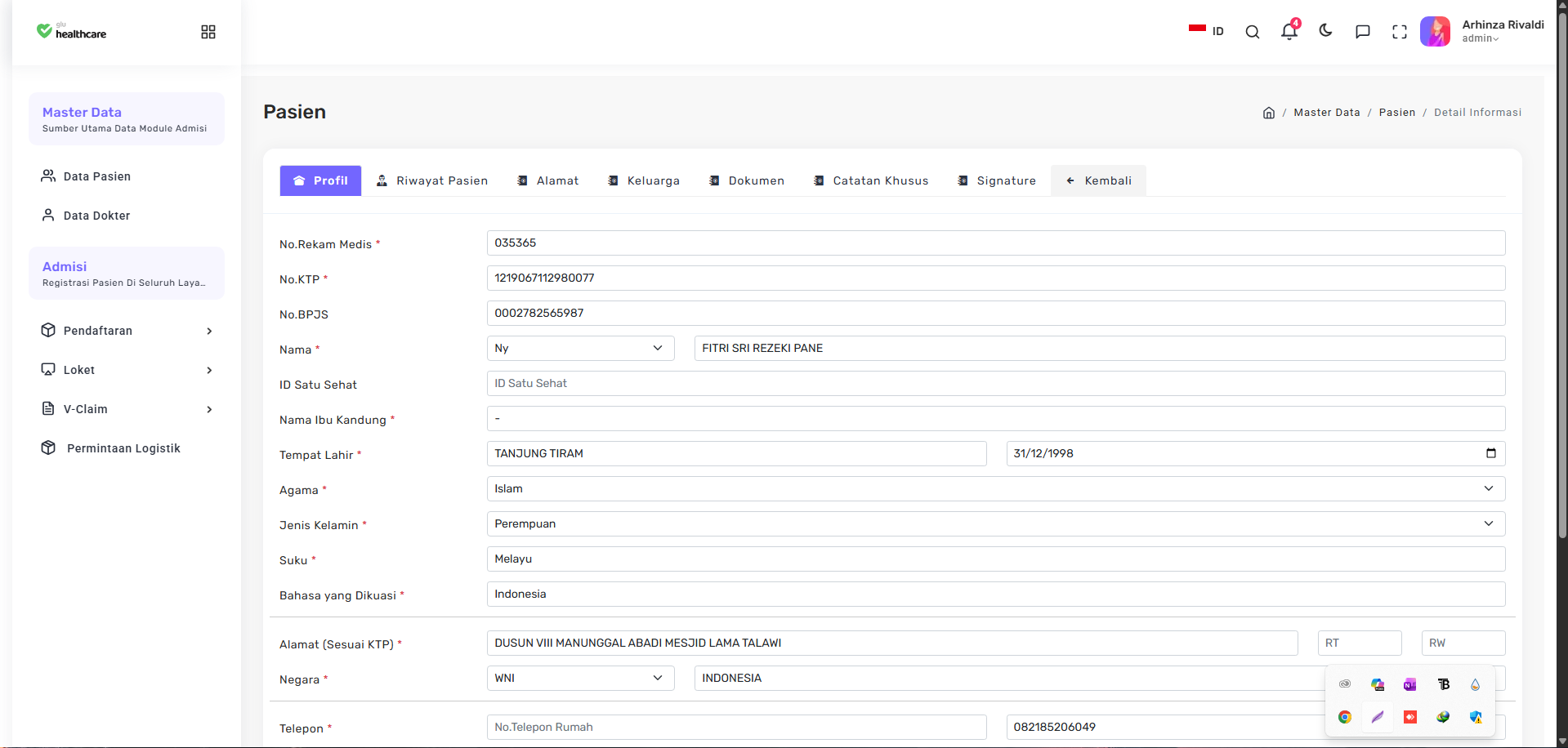Switch to the Alamat tab
Screen dimensions: 1568x748
547,180
